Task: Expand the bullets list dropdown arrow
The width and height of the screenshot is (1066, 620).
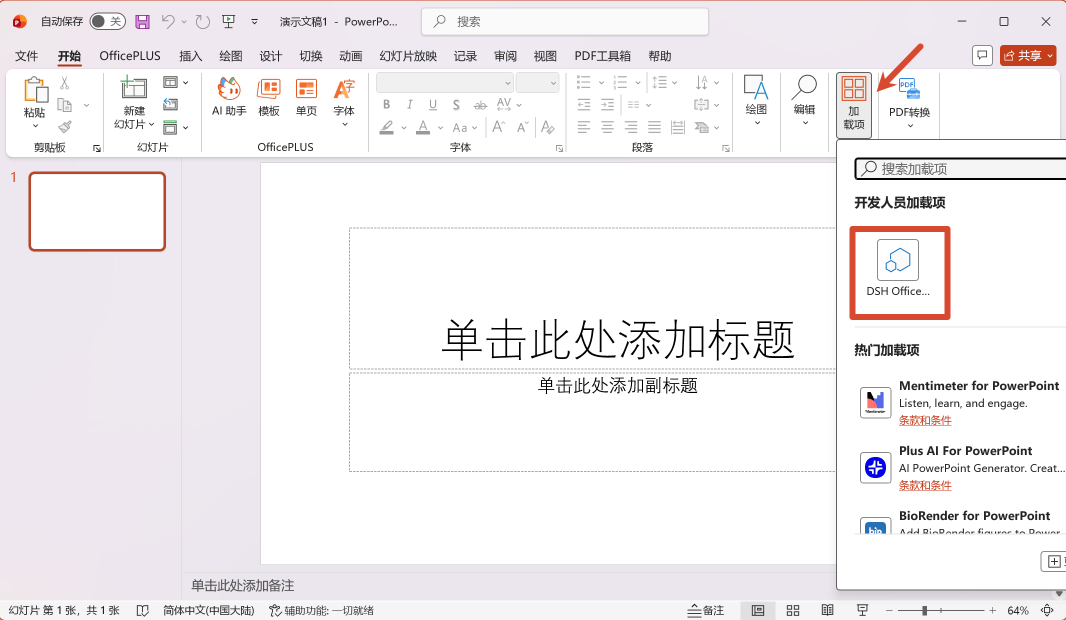Action: [x=601, y=83]
